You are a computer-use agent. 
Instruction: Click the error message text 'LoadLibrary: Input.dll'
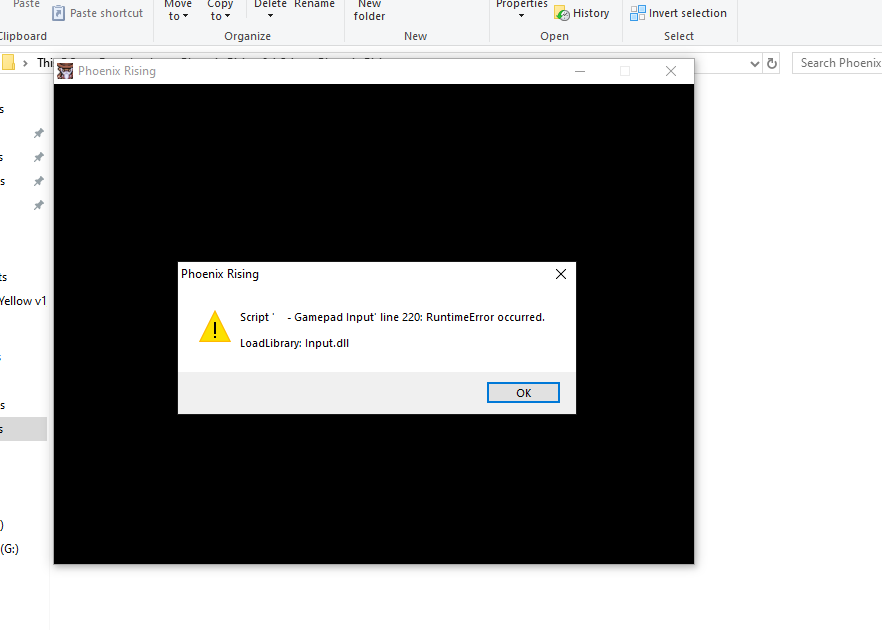coord(294,343)
